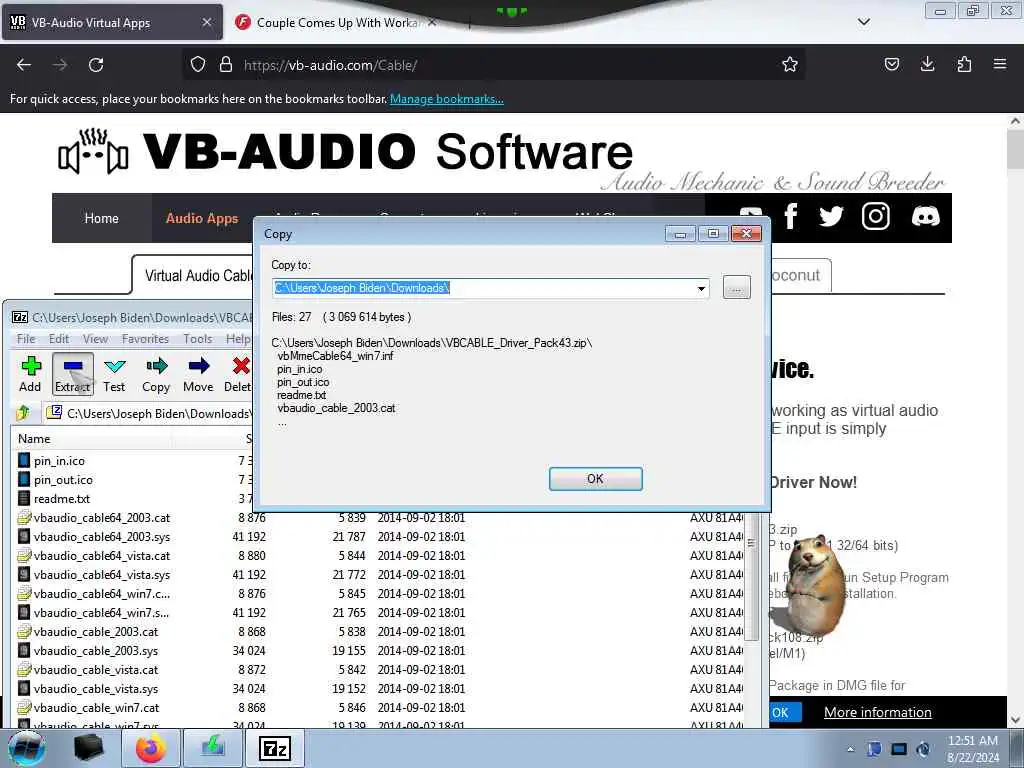1024x768 pixels.
Task: Open the Windows Start button
Action: tap(27, 748)
